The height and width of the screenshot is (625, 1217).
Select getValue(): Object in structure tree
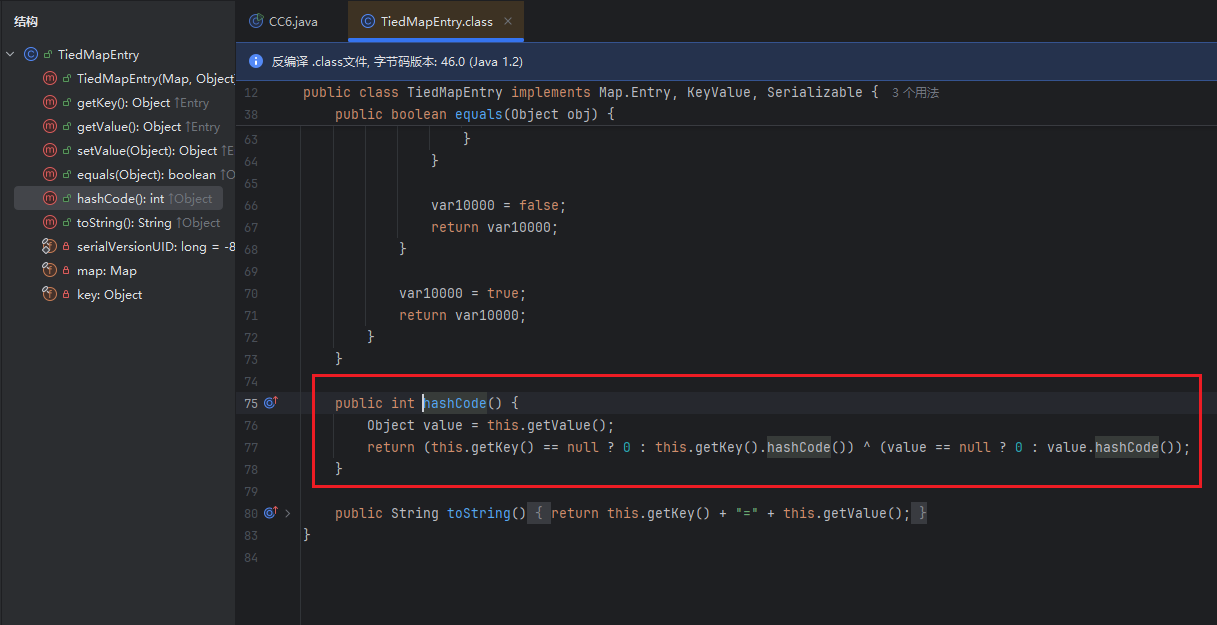[128, 127]
